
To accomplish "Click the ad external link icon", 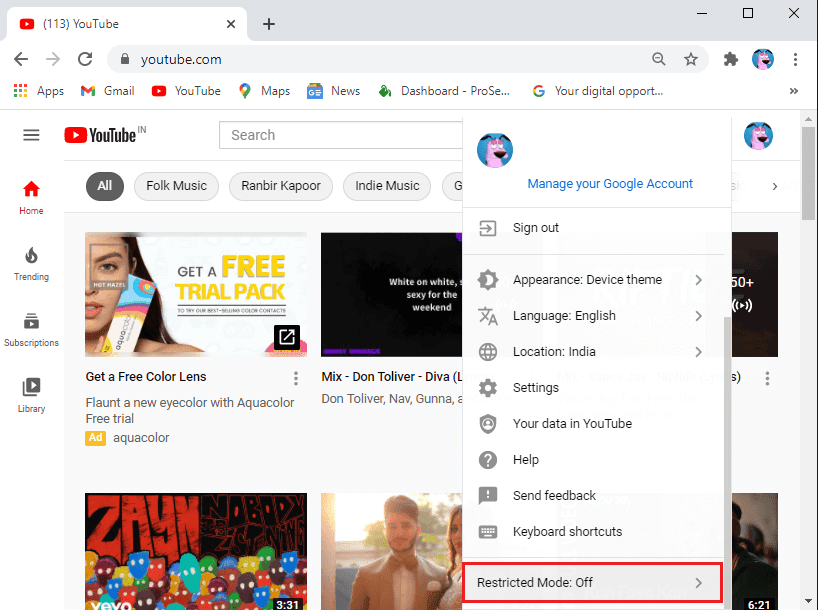I will tap(287, 337).
